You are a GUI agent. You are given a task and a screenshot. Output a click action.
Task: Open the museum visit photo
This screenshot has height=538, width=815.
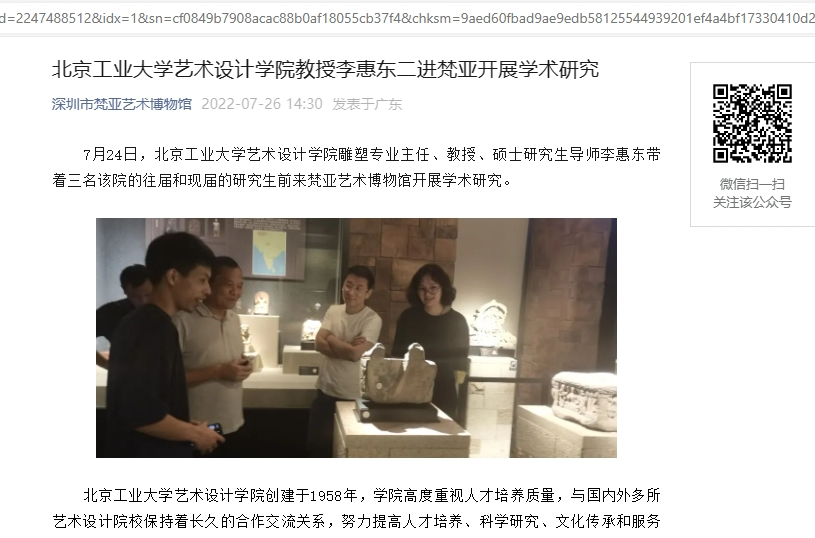[x=356, y=338]
